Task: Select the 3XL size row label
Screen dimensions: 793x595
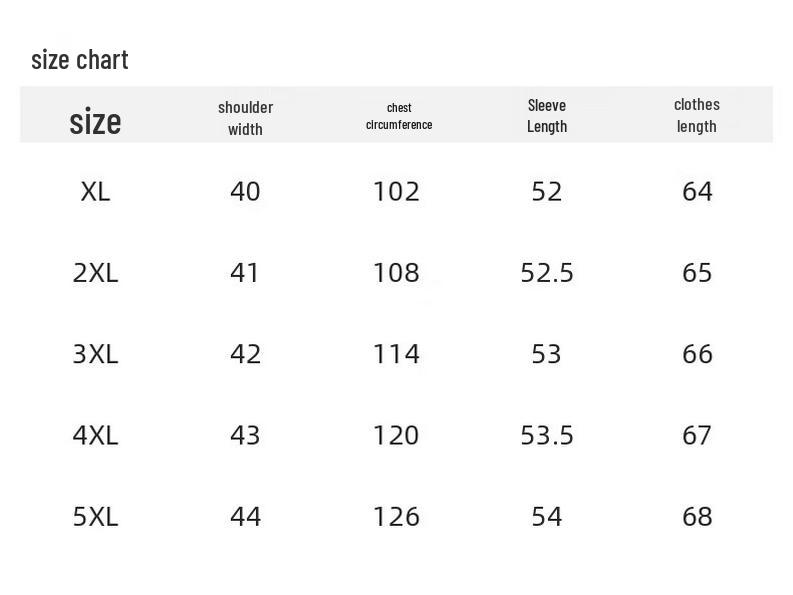Action: pos(95,354)
